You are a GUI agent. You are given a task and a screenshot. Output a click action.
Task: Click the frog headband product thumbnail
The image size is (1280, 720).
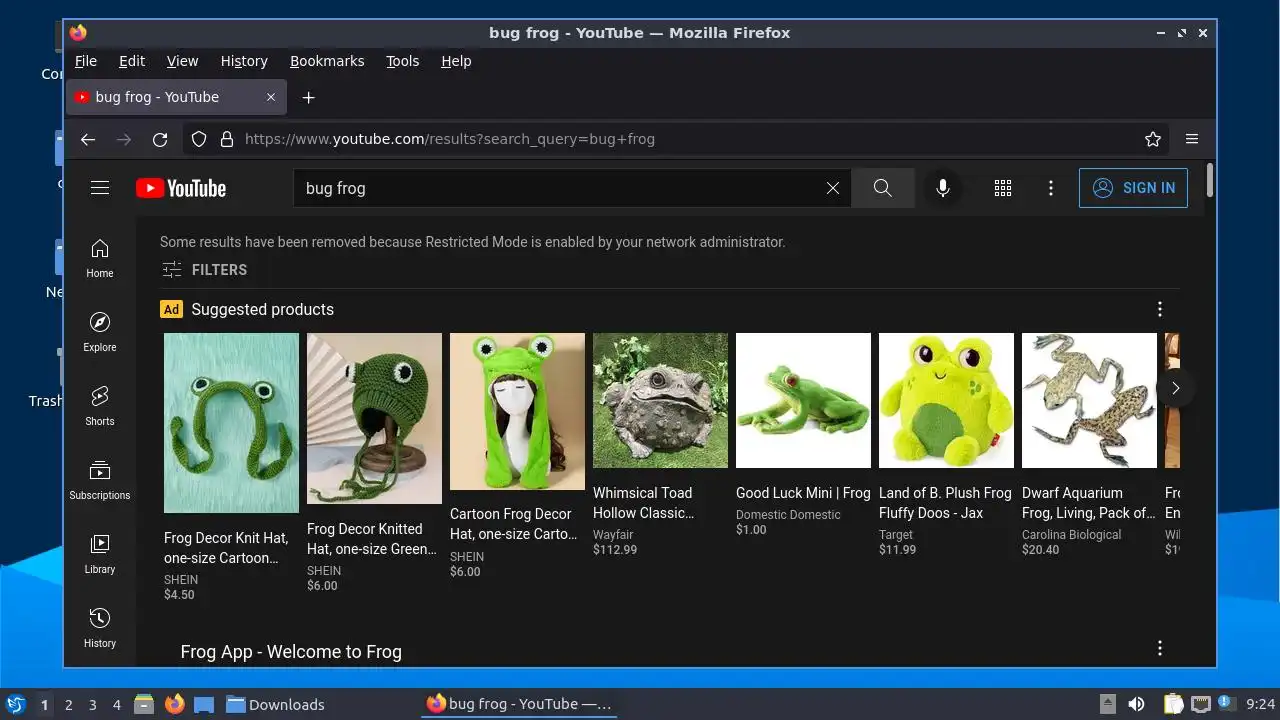pyautogui.click(x=231, y=423)
